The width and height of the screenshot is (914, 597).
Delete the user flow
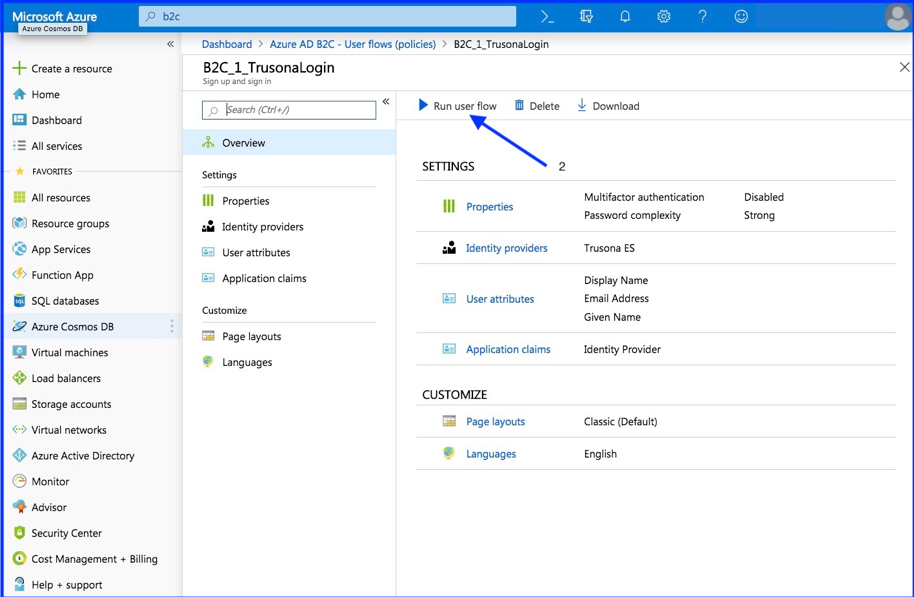[x=537, y=106]
